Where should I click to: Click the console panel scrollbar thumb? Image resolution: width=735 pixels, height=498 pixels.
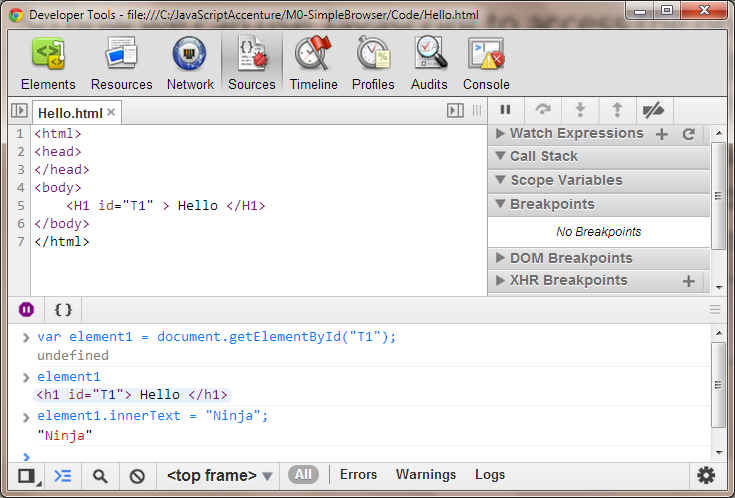point(718,385)
